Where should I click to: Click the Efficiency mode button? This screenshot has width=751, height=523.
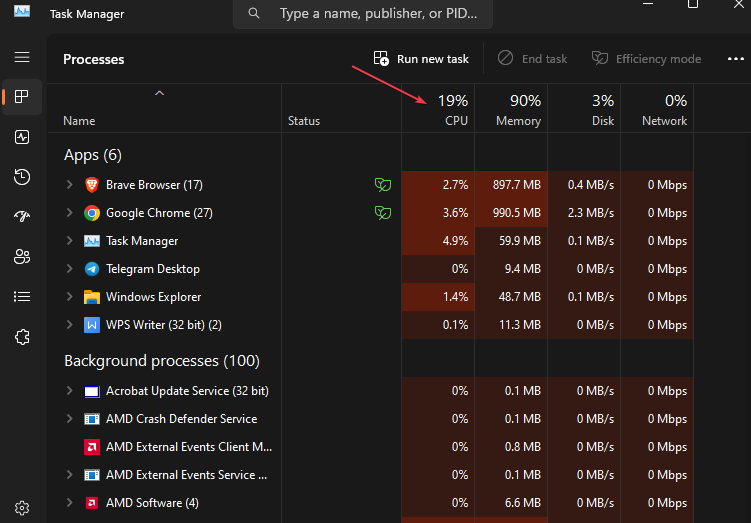[646, 59]
